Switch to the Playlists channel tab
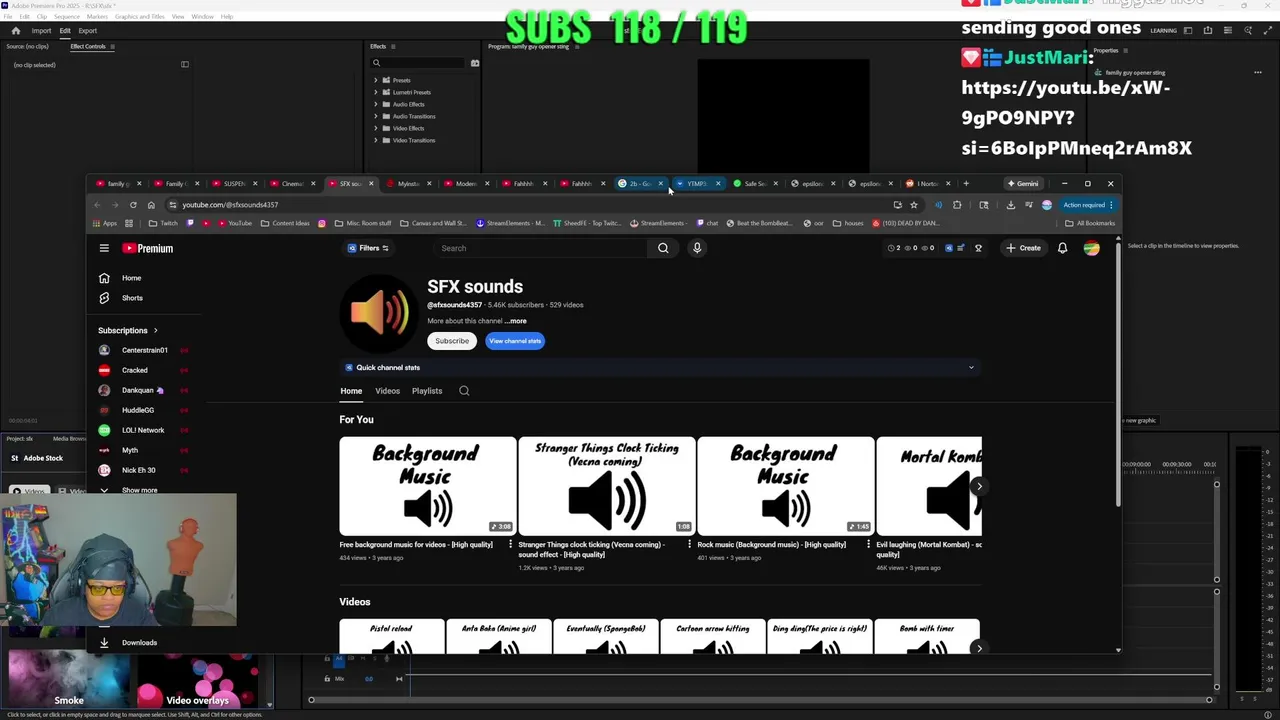This screenshot has height=720, width=1280. [x=427, y=391]
